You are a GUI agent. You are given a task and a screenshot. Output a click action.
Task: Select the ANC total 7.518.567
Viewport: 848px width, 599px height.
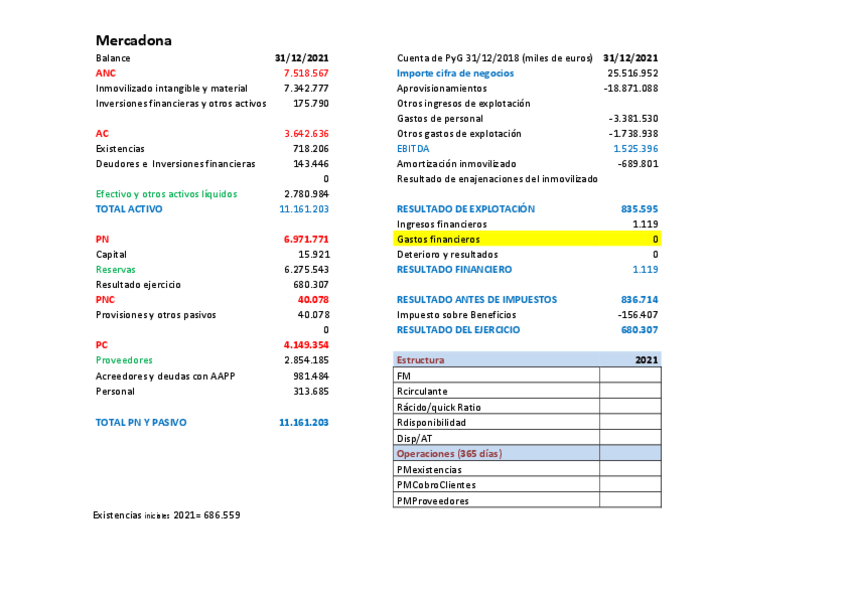coord(306,73)
